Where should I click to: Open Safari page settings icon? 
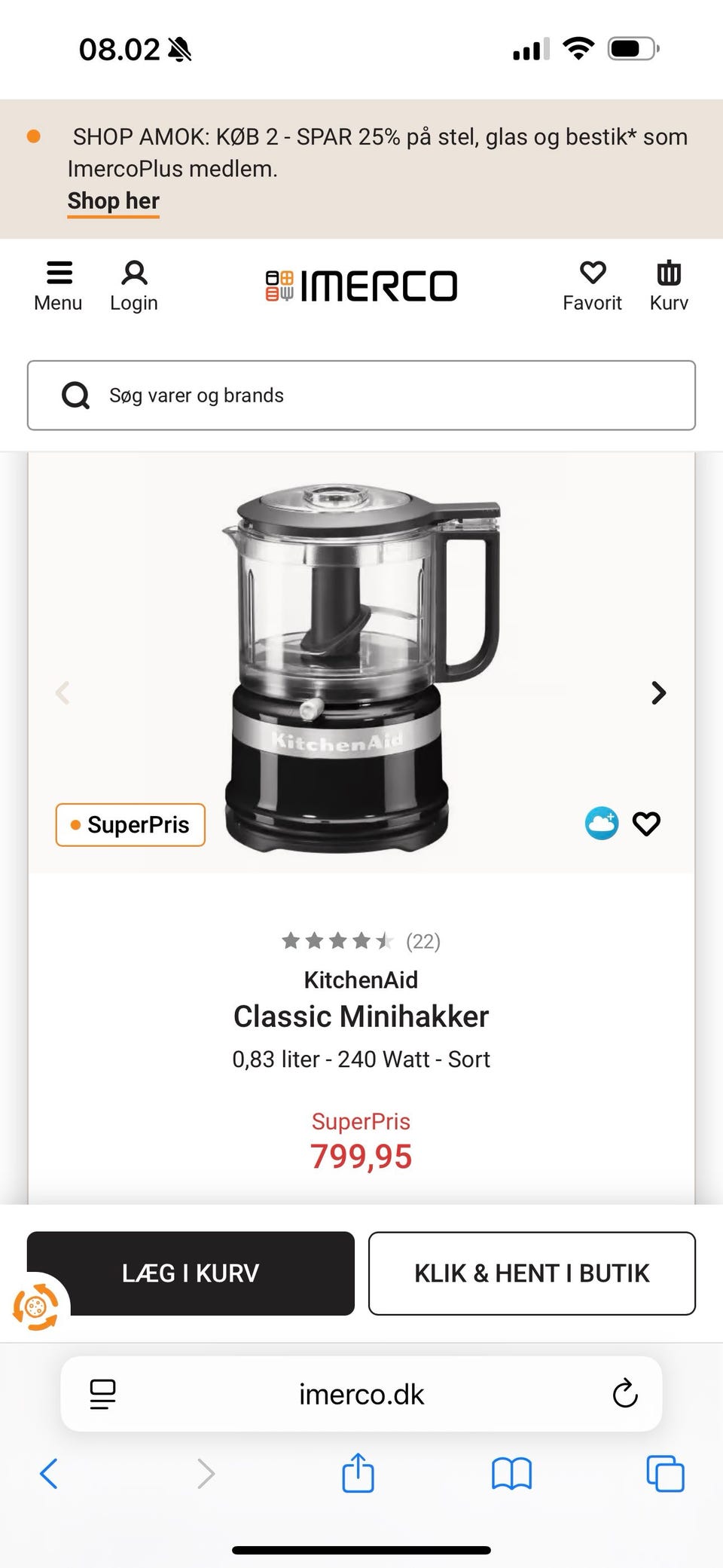102,1394
